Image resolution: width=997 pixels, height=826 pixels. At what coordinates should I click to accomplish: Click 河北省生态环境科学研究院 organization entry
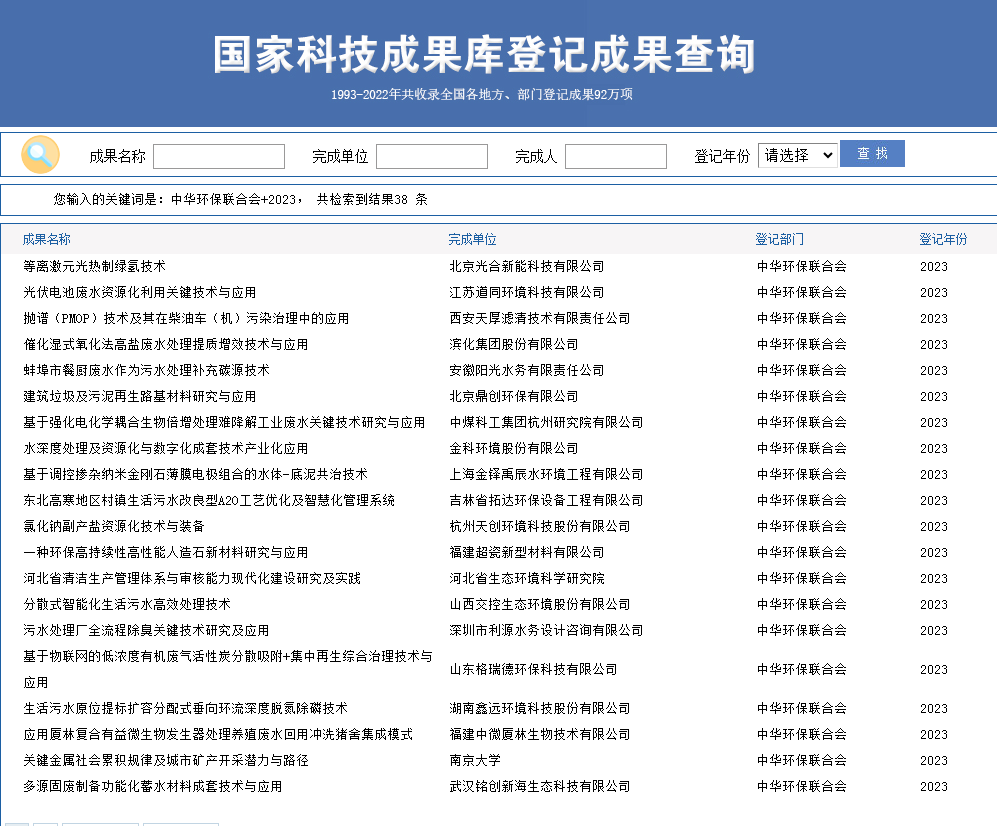pyautogui.click(x=526, y=578)
